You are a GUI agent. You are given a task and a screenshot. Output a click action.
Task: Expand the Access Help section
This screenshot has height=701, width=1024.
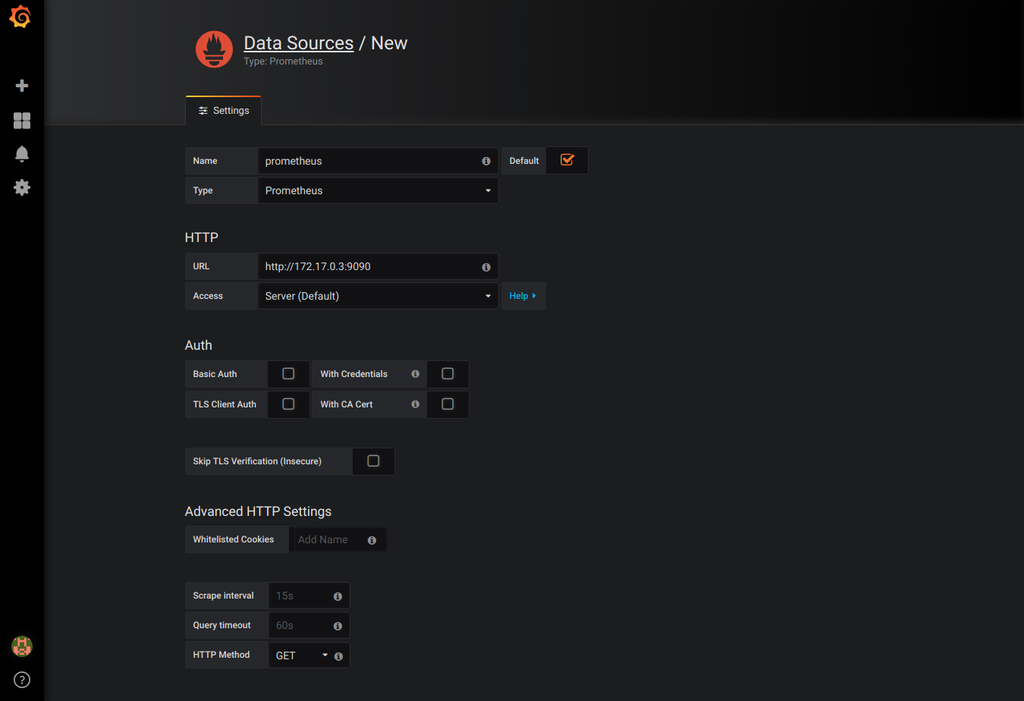point(523,296)
